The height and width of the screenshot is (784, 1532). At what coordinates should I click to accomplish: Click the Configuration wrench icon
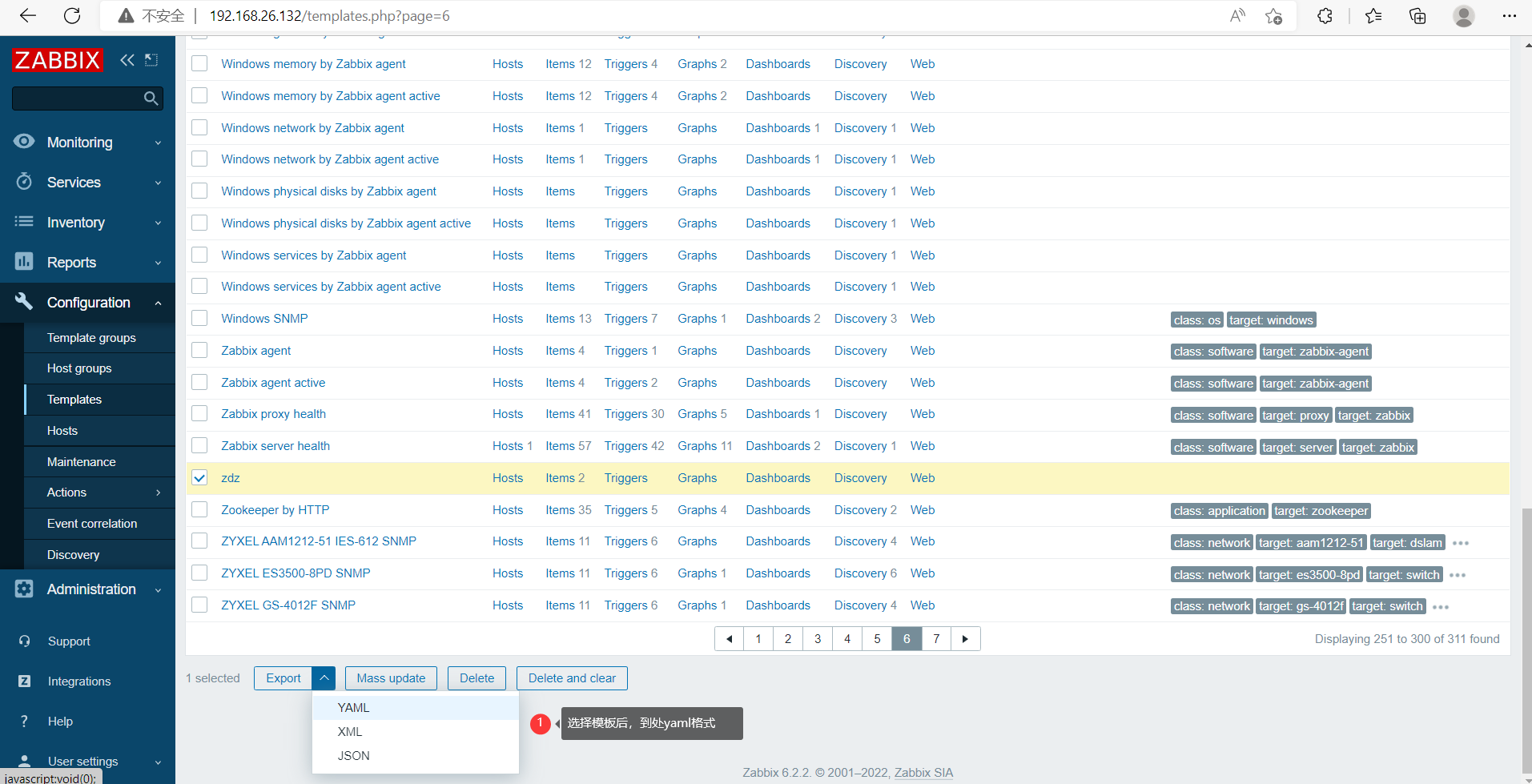point(24,302)
